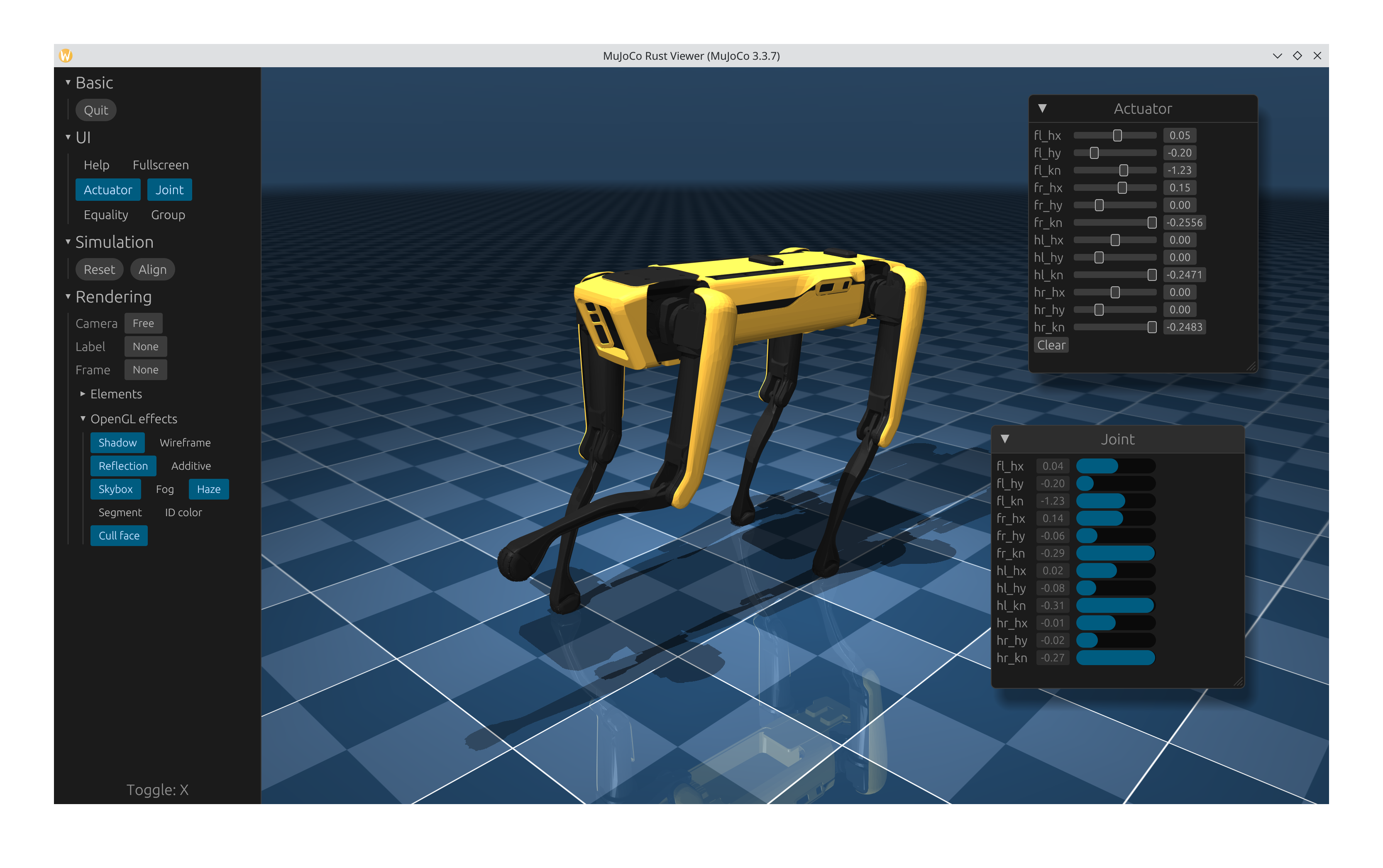
Task: Clear all actuator control values
Action: [1051, 345]
